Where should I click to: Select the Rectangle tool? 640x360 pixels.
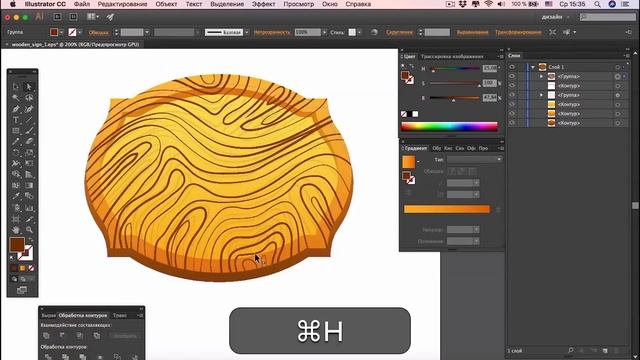click(x=16, y=131)
